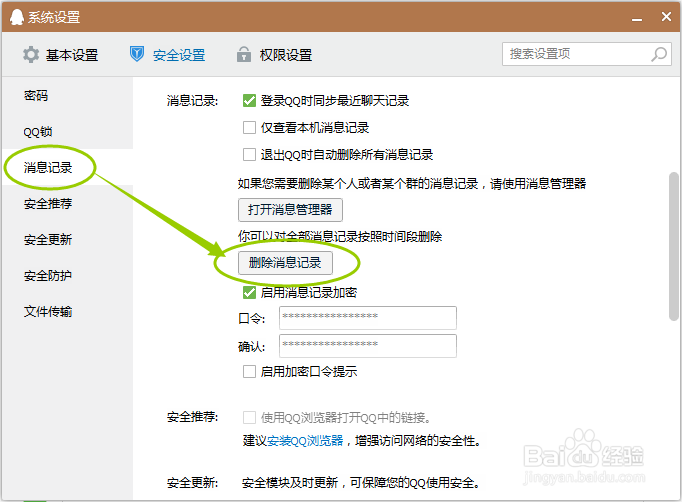Click the 安全更新: section label
The height and width of the screenshot is (502, 682).
(x=193, y=483)
